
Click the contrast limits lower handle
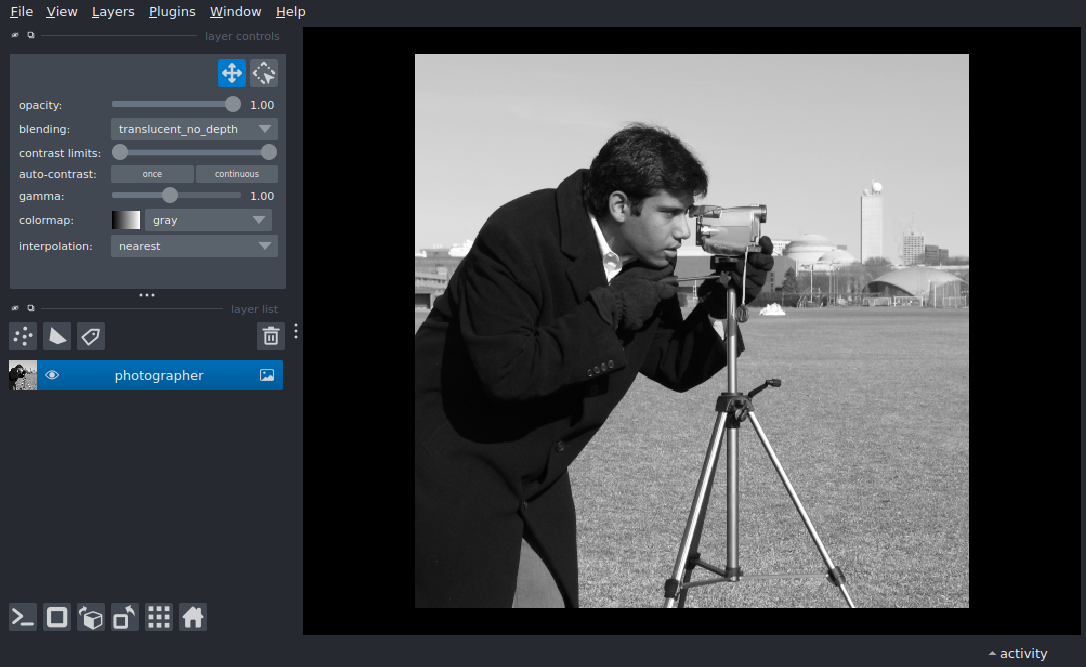pyautogui.click(x=120, y=152)
